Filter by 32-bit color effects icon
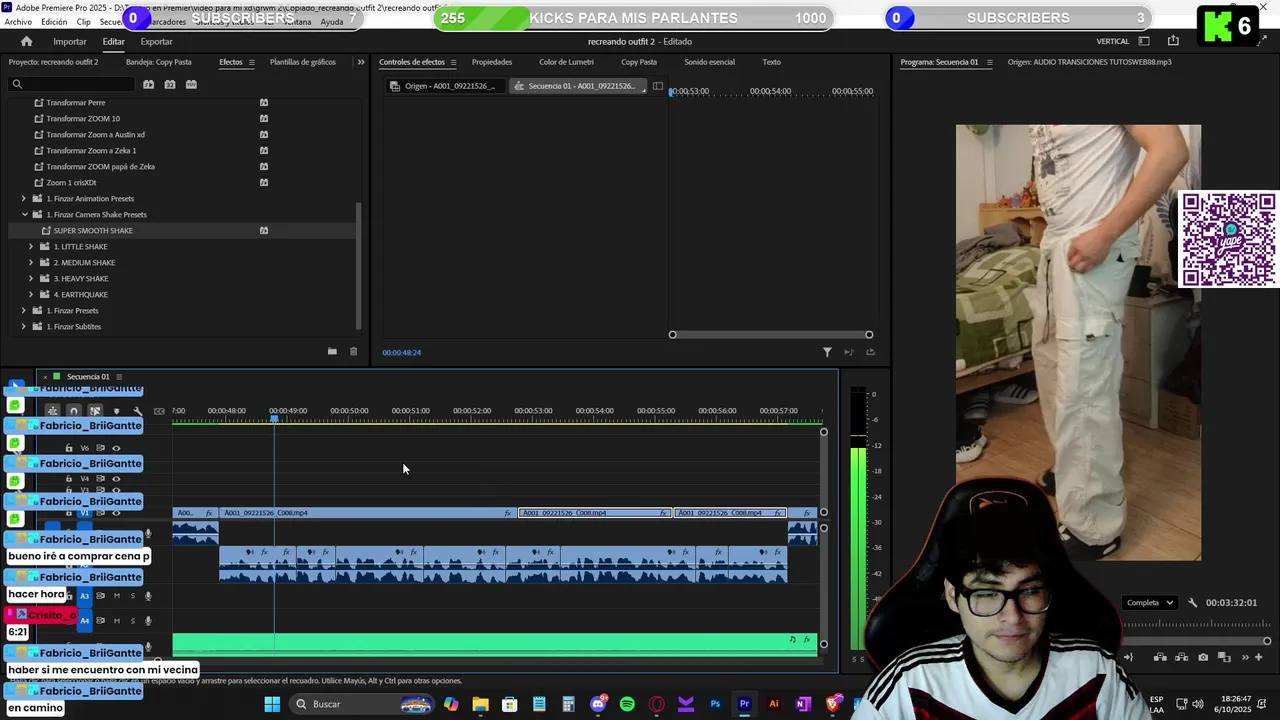This screenshot has width=1280, height=720. coord(170,84)
